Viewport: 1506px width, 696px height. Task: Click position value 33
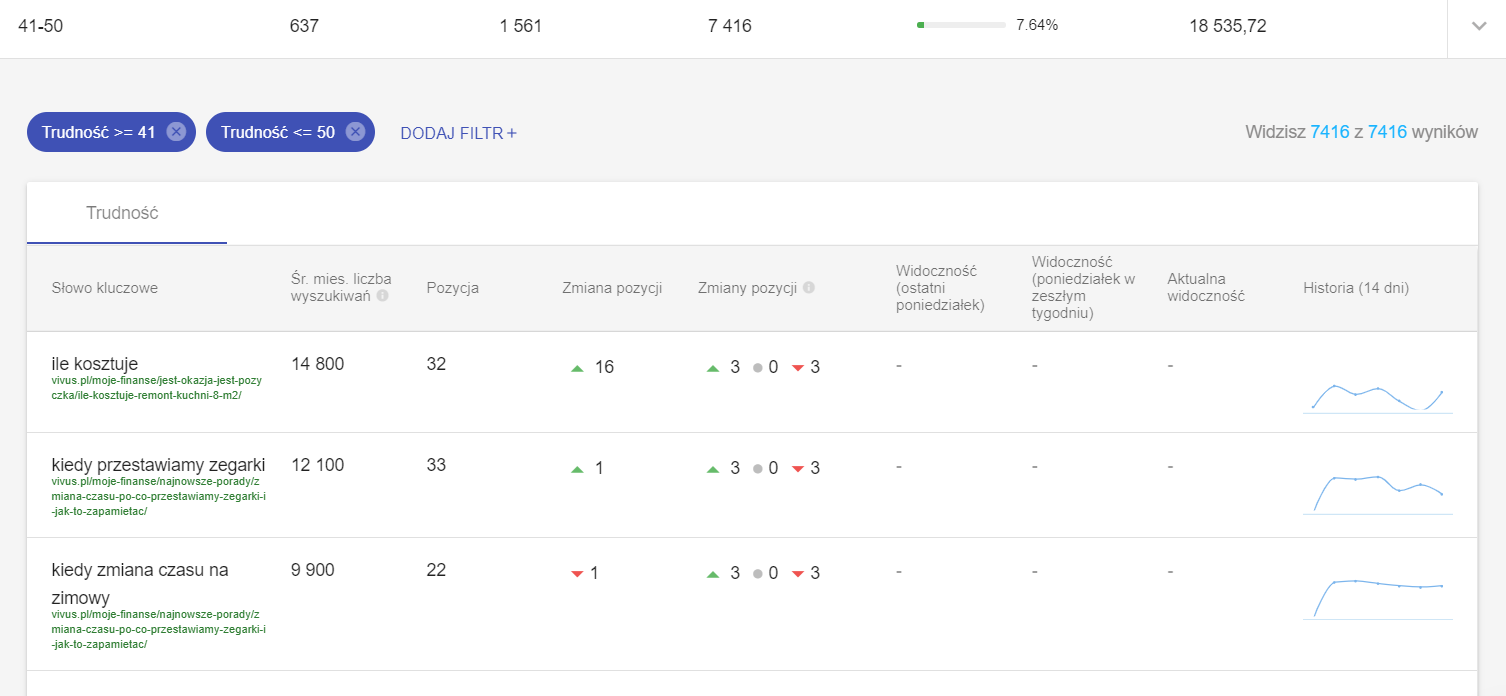[436, 465]
